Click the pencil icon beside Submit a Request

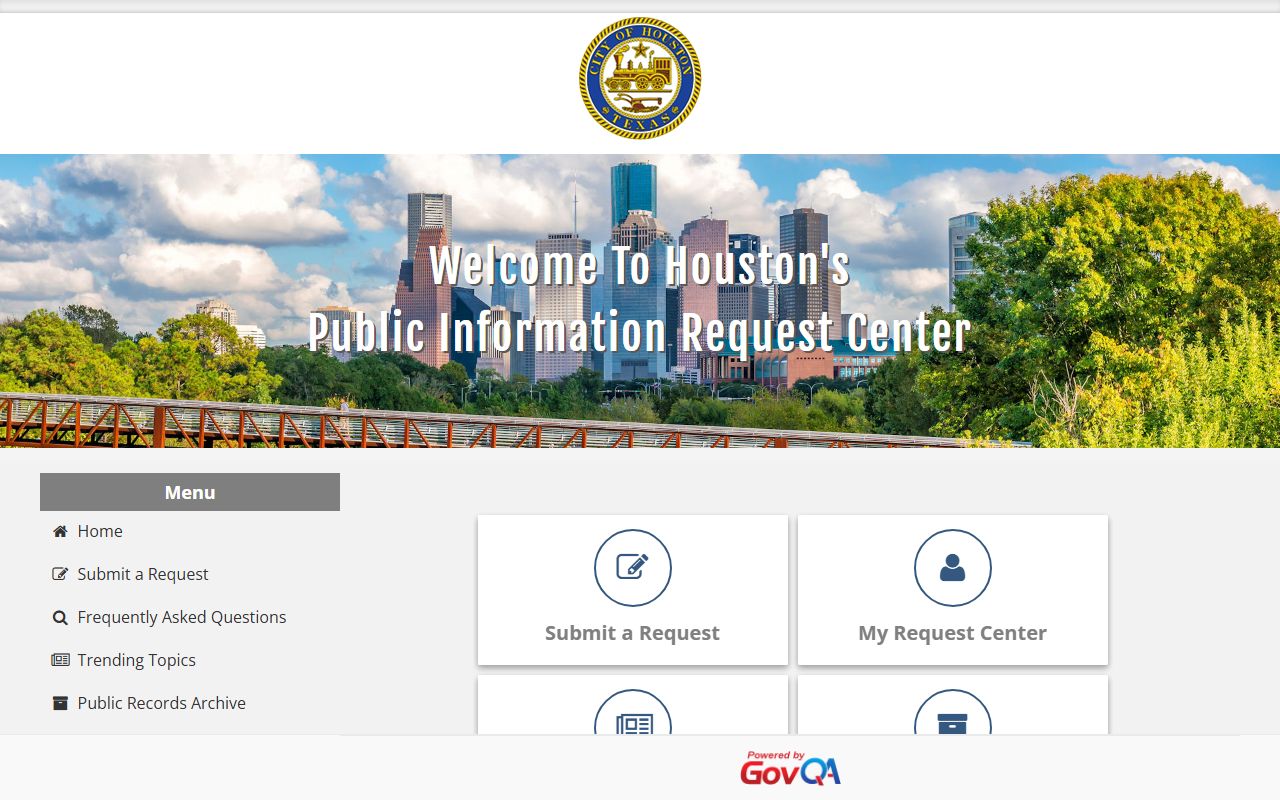pyautogui.click(x=60, y=574)
